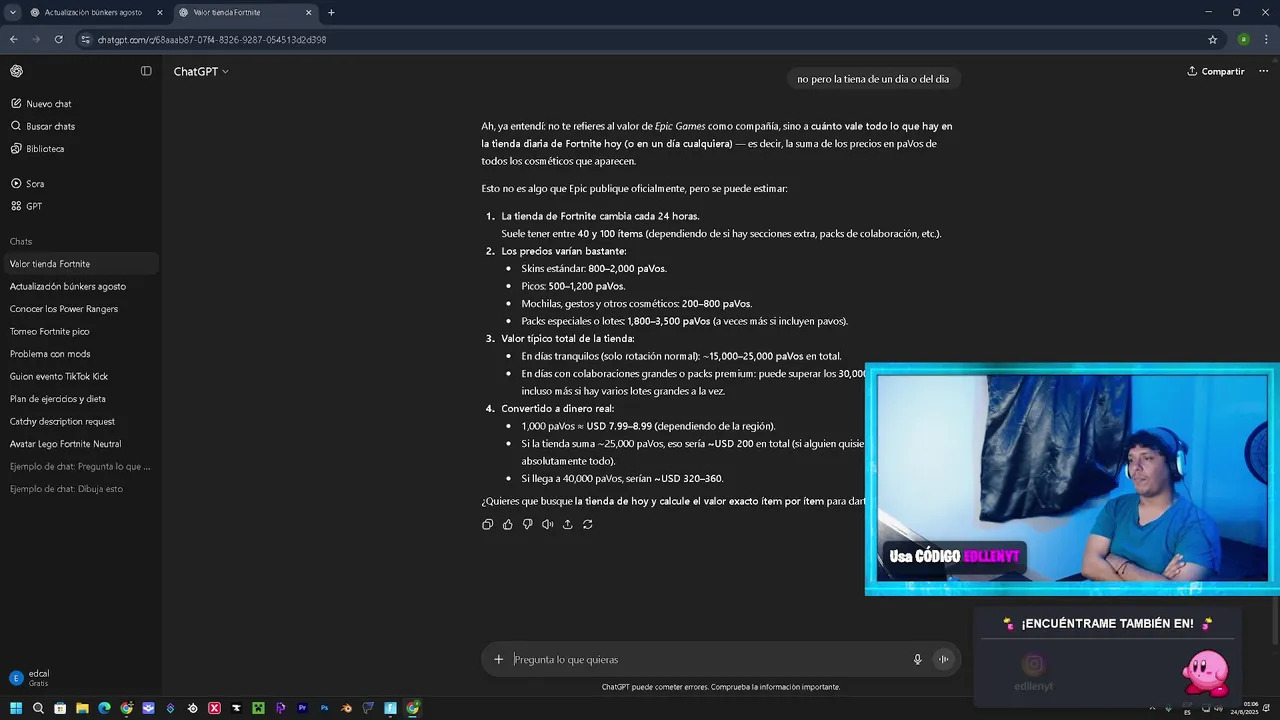
Task: Copy the response with the copy icon
Action: tap(488, 524)
